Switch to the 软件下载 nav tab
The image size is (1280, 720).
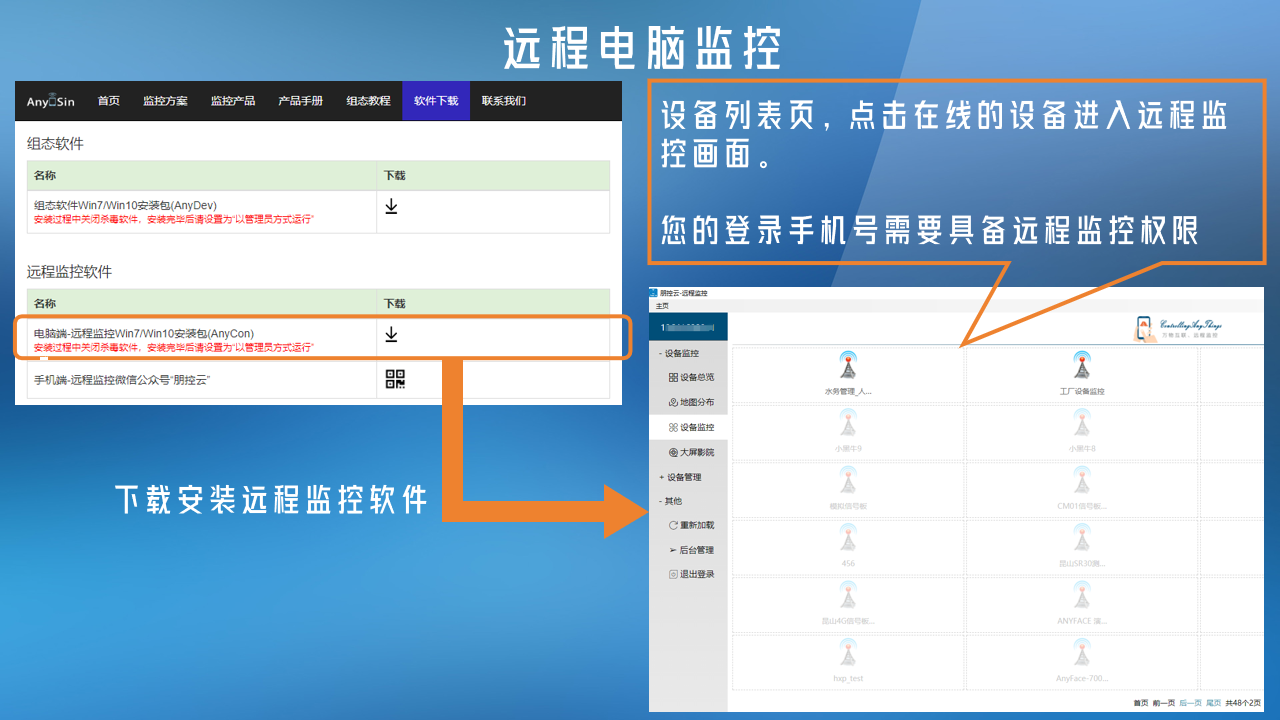point(436,101)
